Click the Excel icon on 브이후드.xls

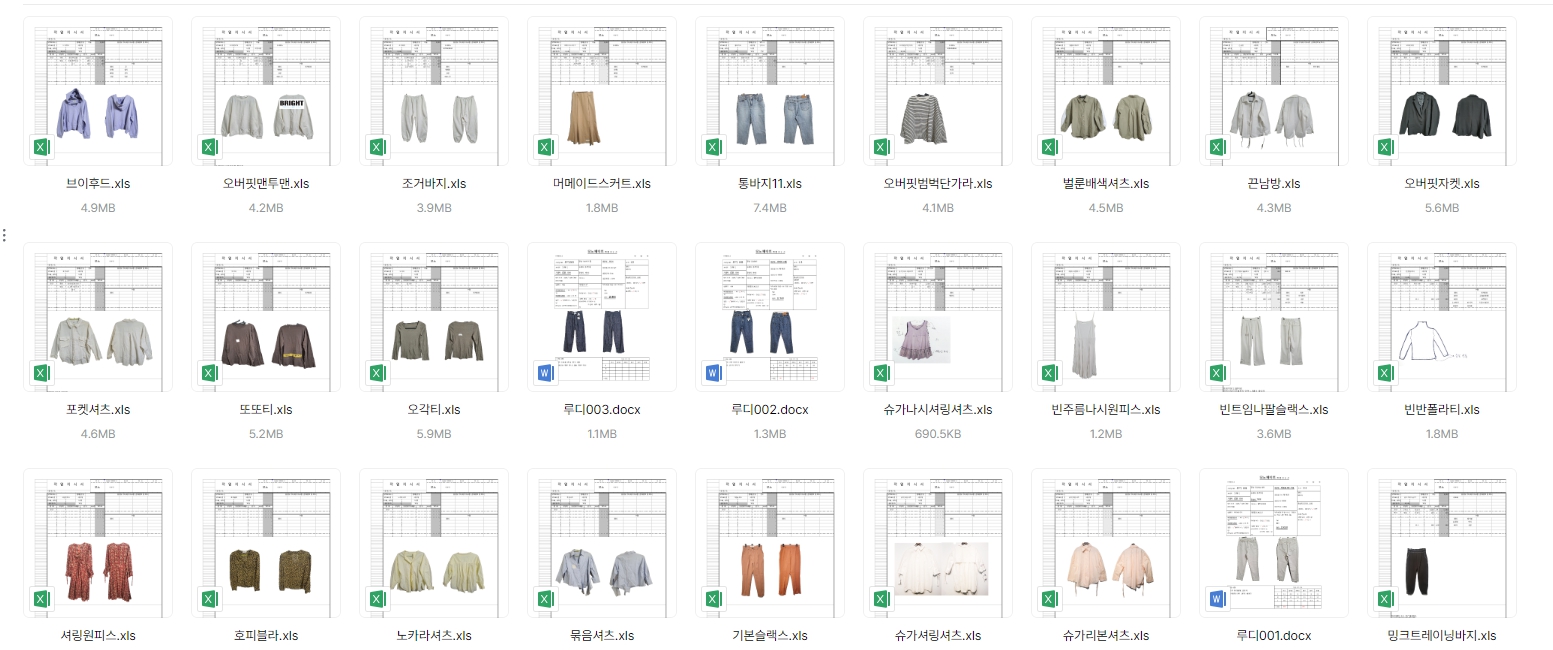click(41, 148)
